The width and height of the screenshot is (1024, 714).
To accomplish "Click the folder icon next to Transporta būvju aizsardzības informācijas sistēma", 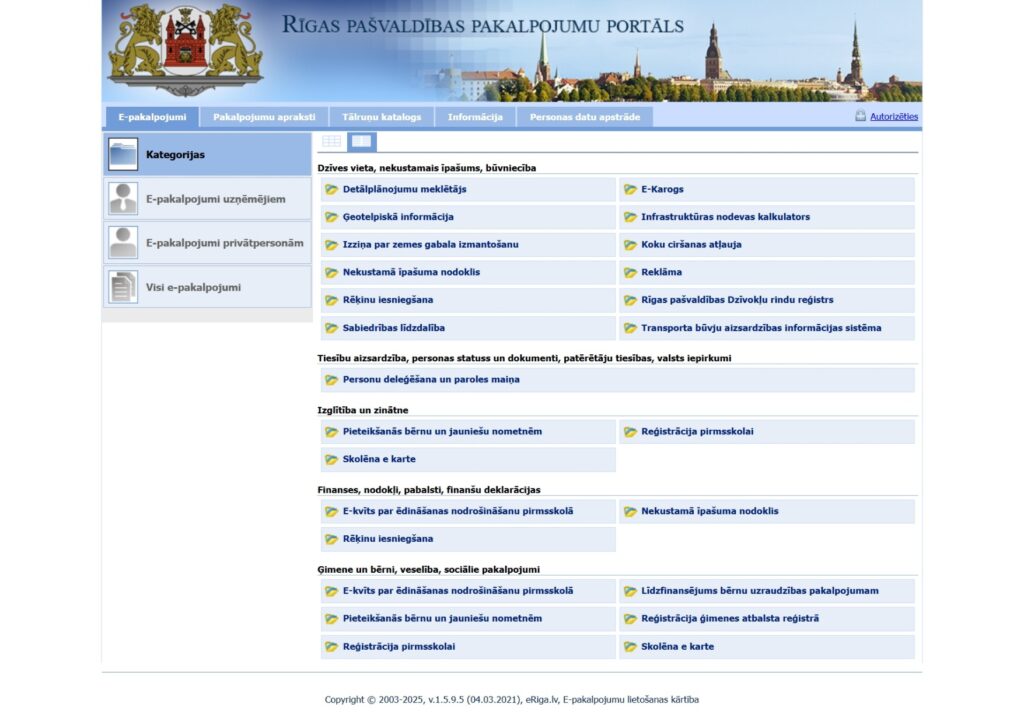I will click(630, 328).
